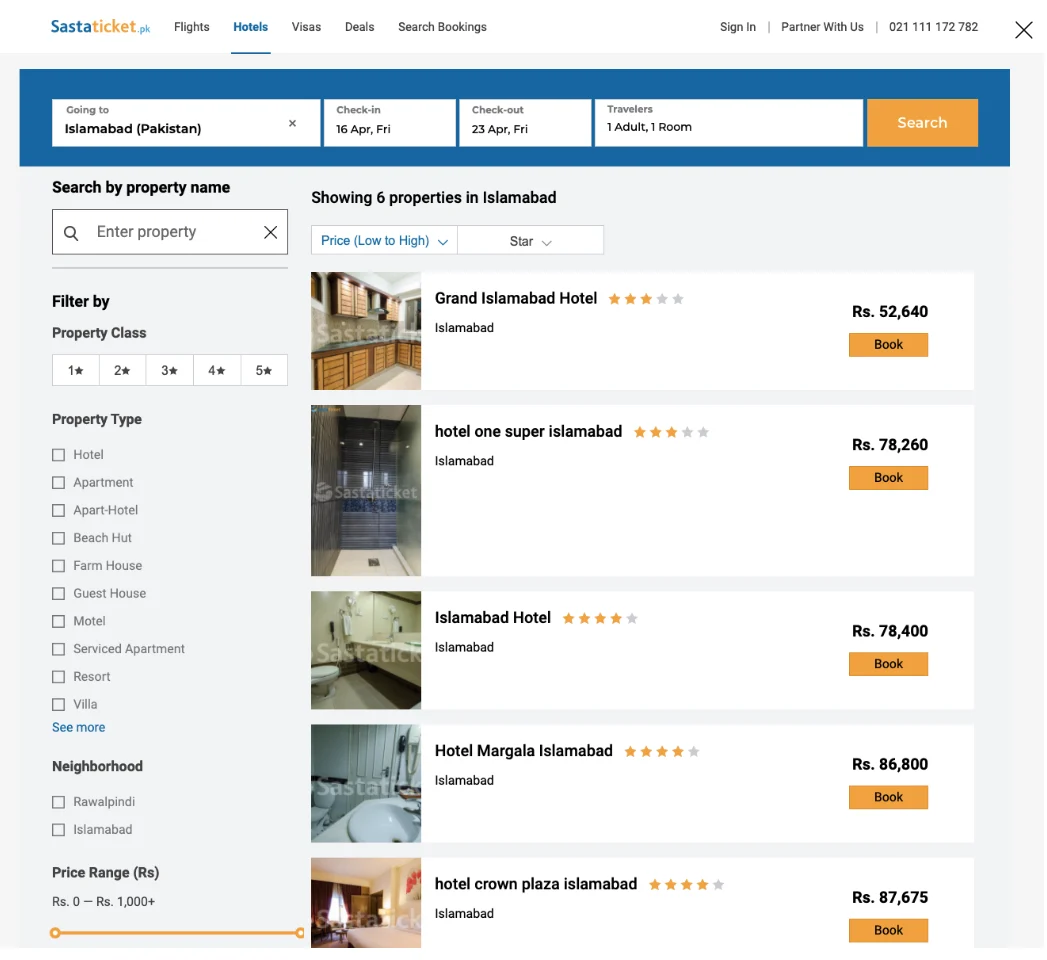Screen dimensions: 1047x960
Task: Click the maximum handle of the price slider
Action: pos(300,933)
